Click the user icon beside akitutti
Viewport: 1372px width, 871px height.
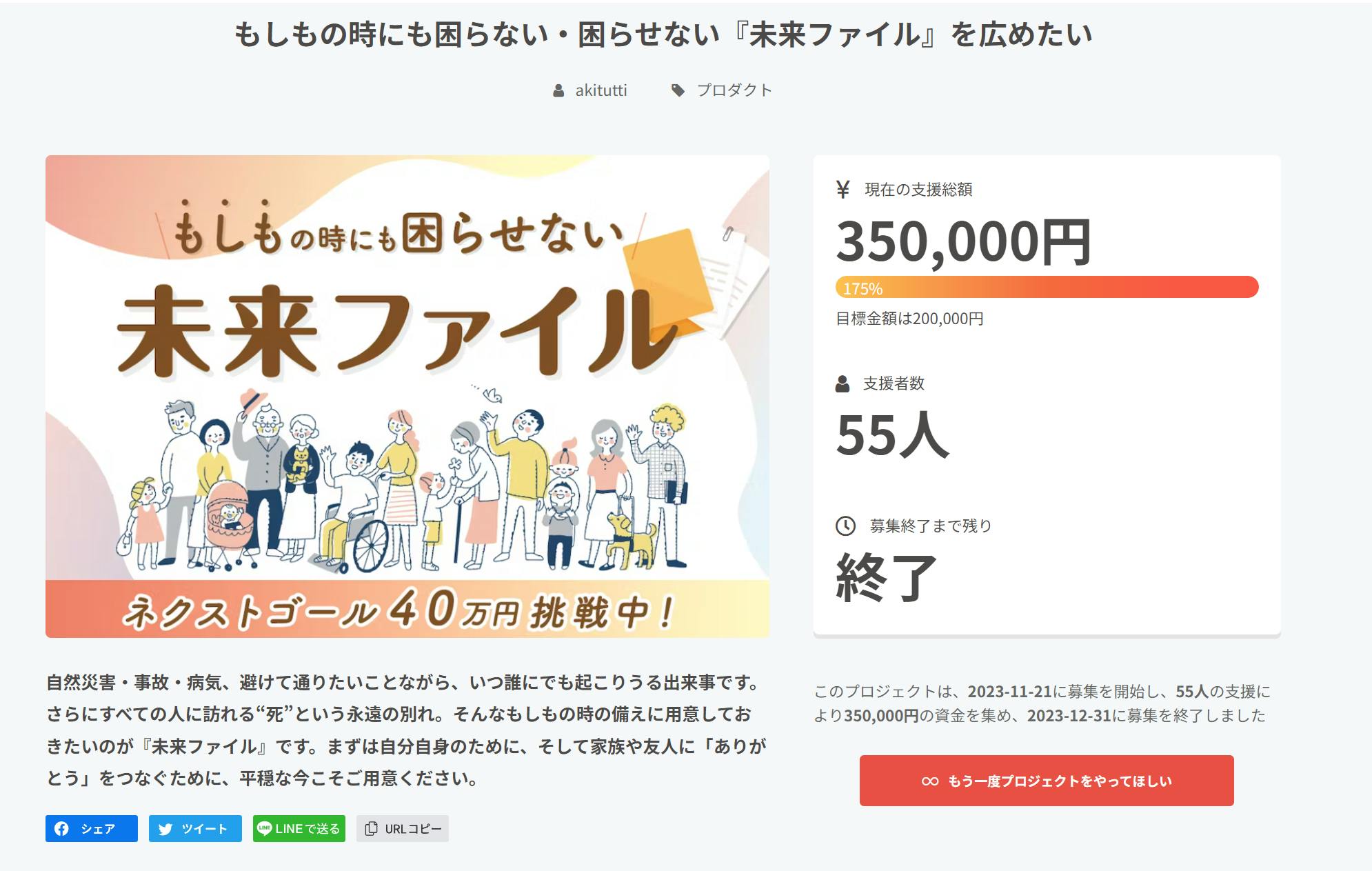558,90
